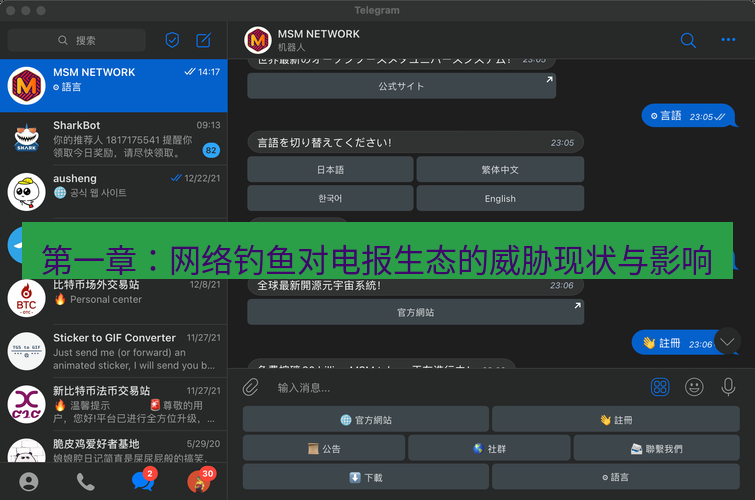Click the ausheng cartoon avatar
Viewport: 755px width, 500px height.
tap(26, 192)
